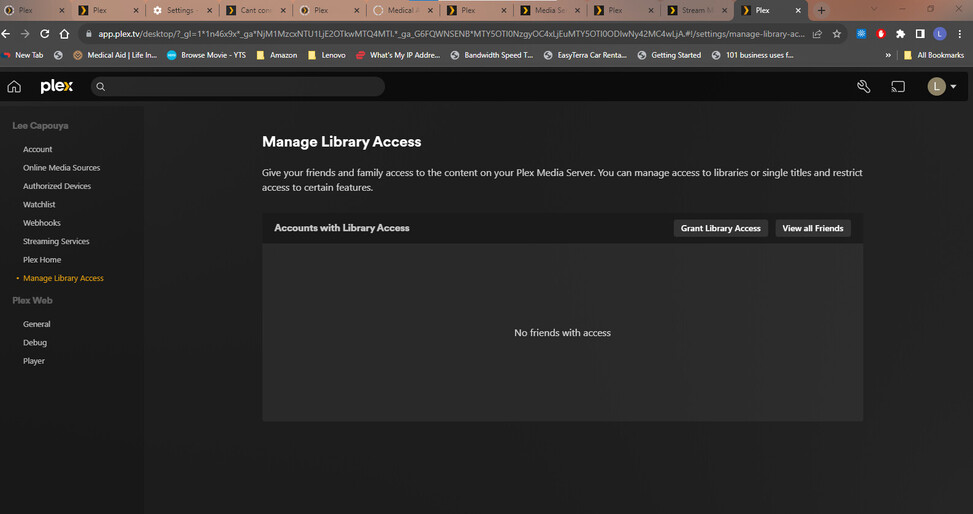Image resolution: width=973 pixels, height=514 pixels.
Task: Open the Chrome three-dot menu
Action: (x=960, y=34)
